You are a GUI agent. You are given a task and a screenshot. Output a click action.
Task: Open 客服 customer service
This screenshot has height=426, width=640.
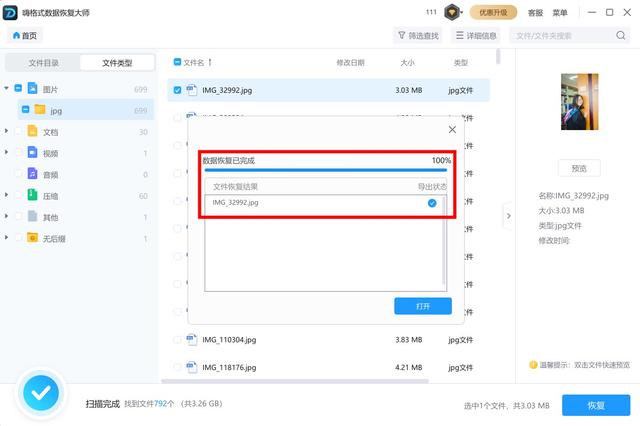tap(535, 13)
